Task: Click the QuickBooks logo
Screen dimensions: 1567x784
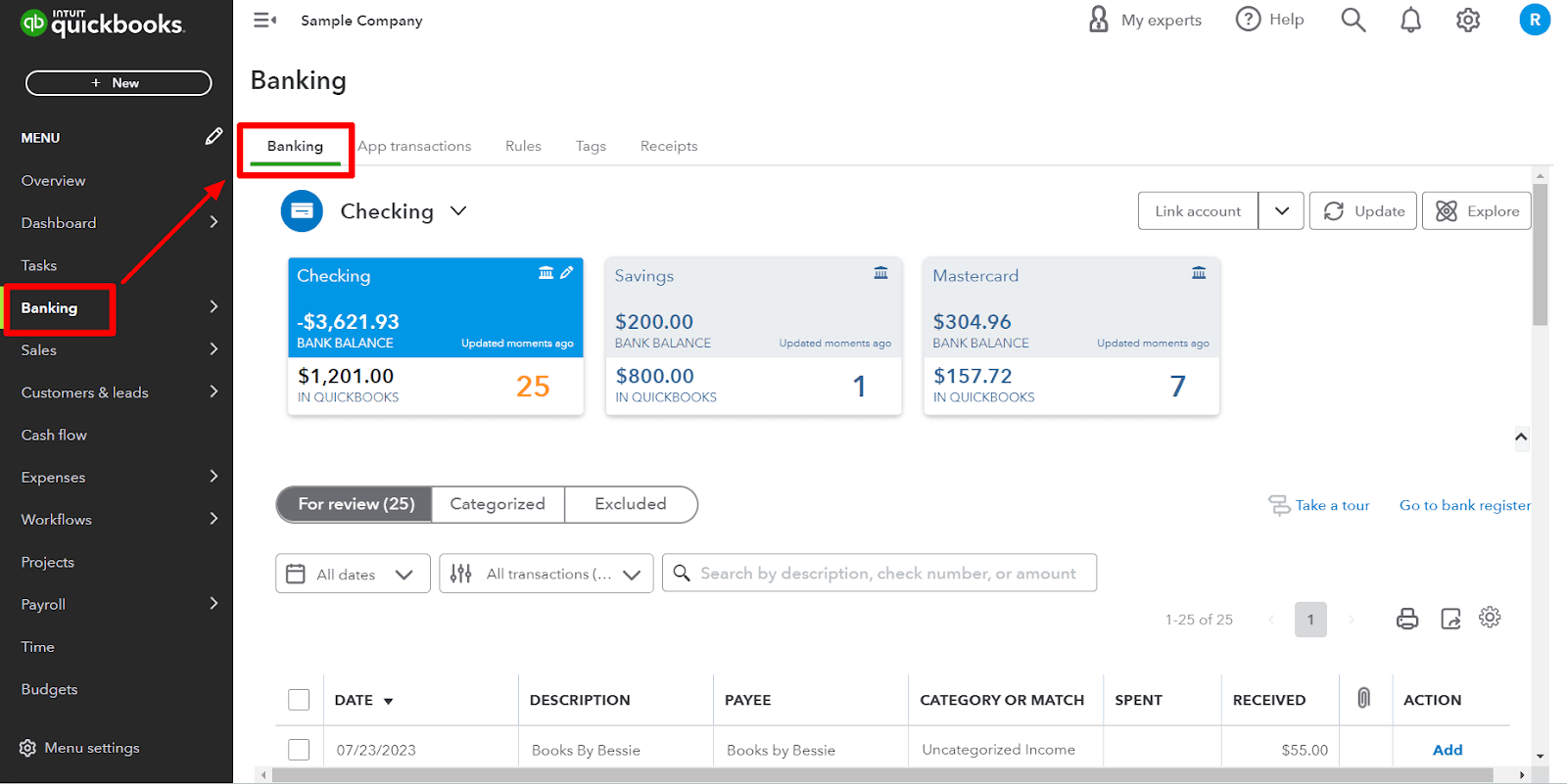Action: click(x=102, y=22)
